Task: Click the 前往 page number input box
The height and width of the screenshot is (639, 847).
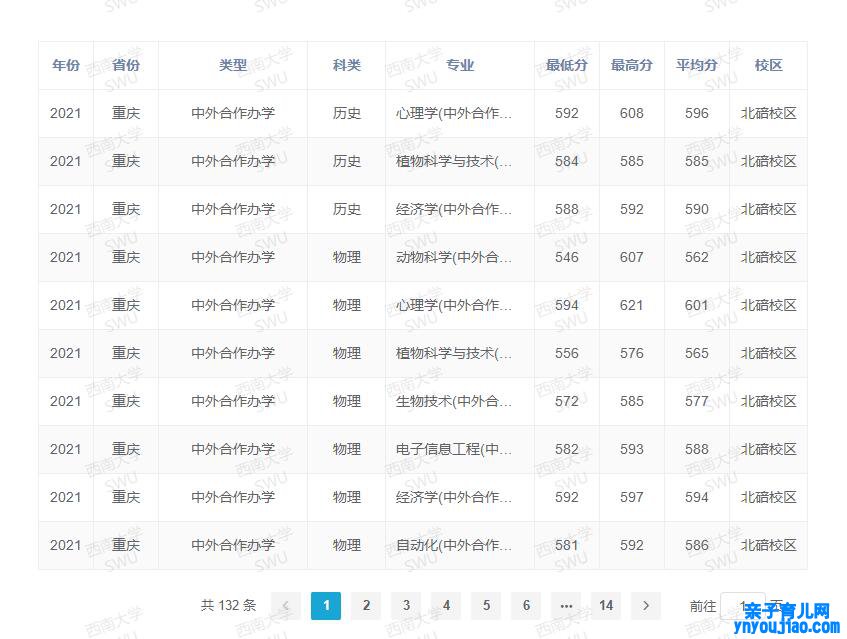Action: tap(741, 605)
